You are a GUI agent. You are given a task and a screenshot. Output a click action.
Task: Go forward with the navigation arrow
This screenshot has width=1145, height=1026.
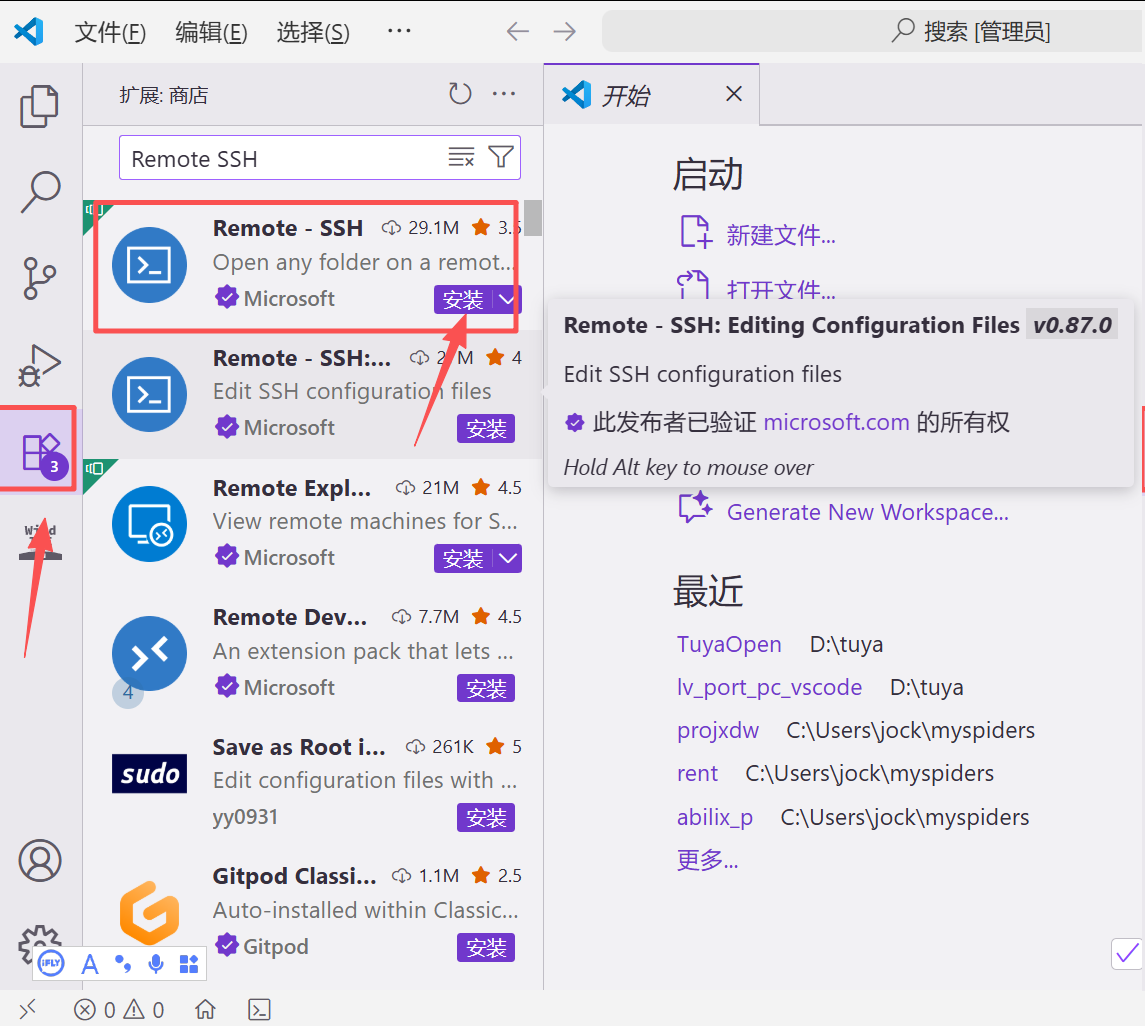point(564,31)
